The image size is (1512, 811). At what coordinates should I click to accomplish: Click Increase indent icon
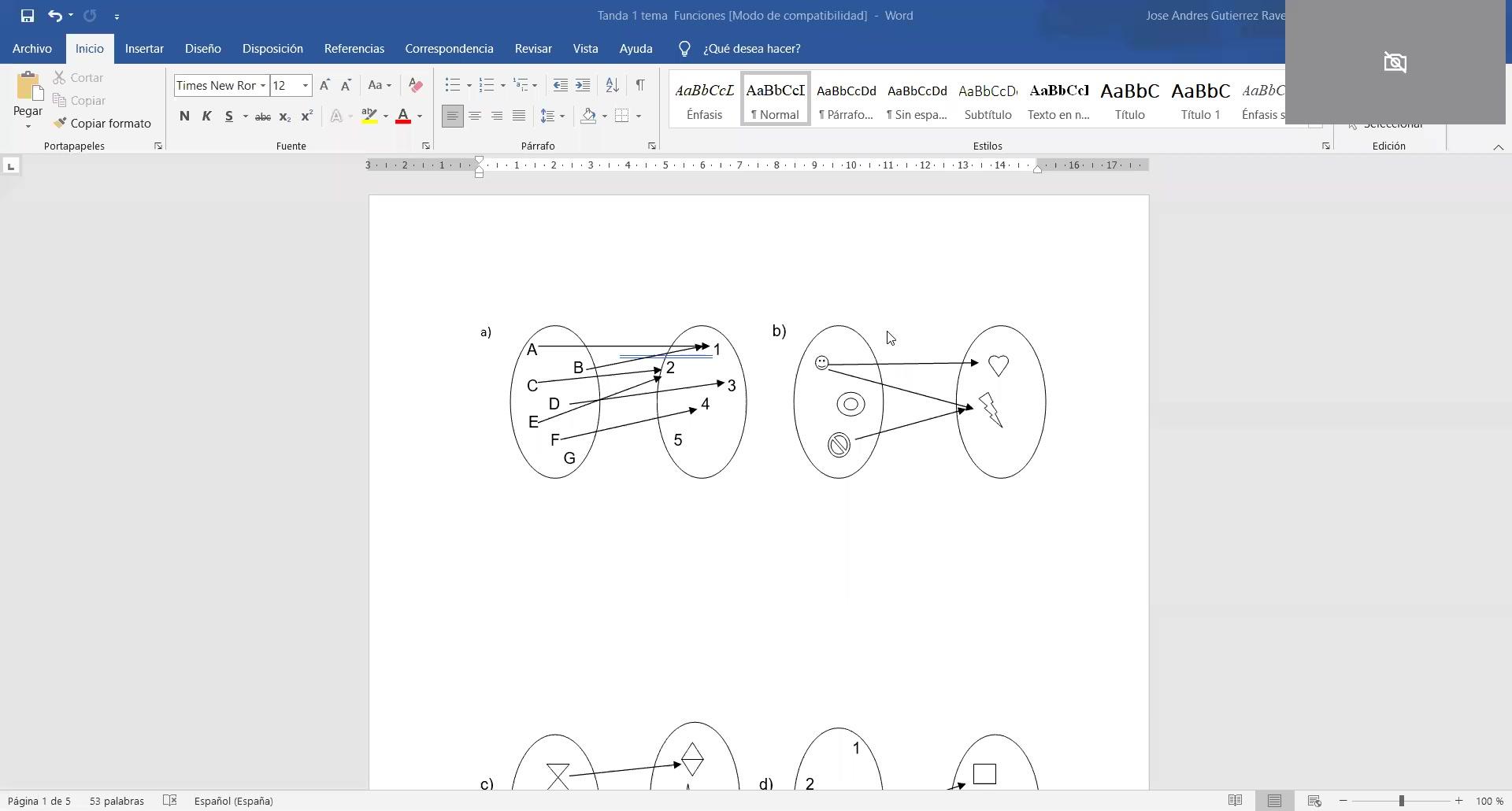[583, 85]
